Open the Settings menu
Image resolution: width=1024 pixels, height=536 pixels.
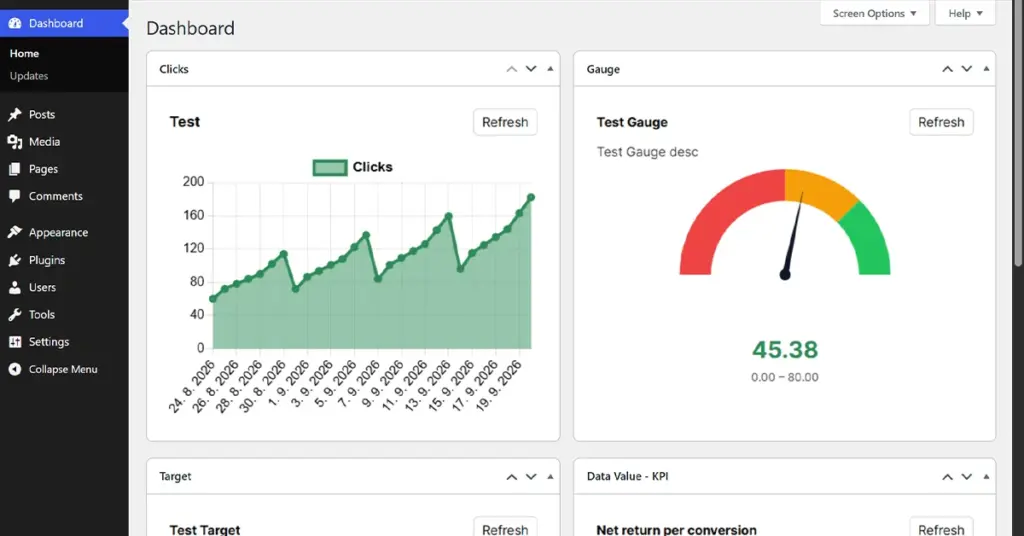(64, 342)
